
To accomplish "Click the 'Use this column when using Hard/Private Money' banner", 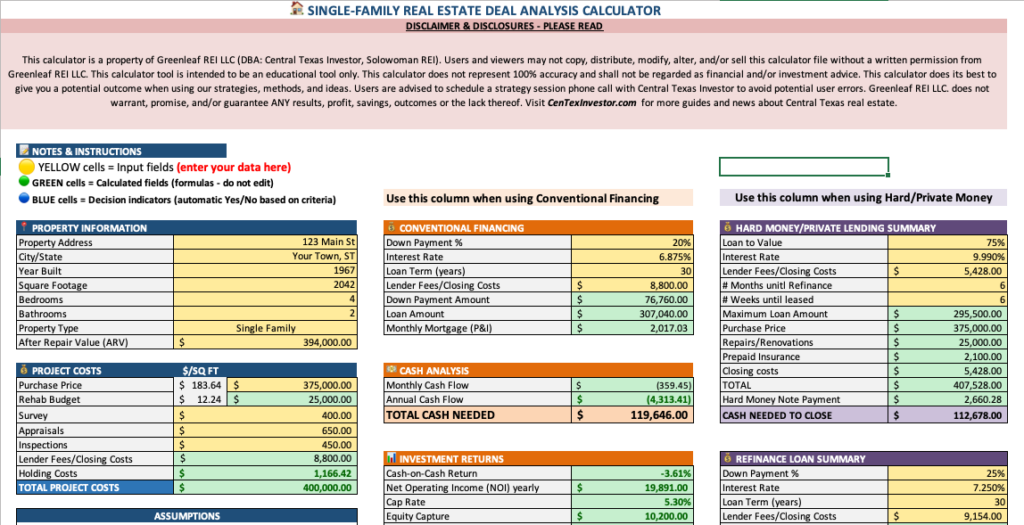I will tap(863, 198).
